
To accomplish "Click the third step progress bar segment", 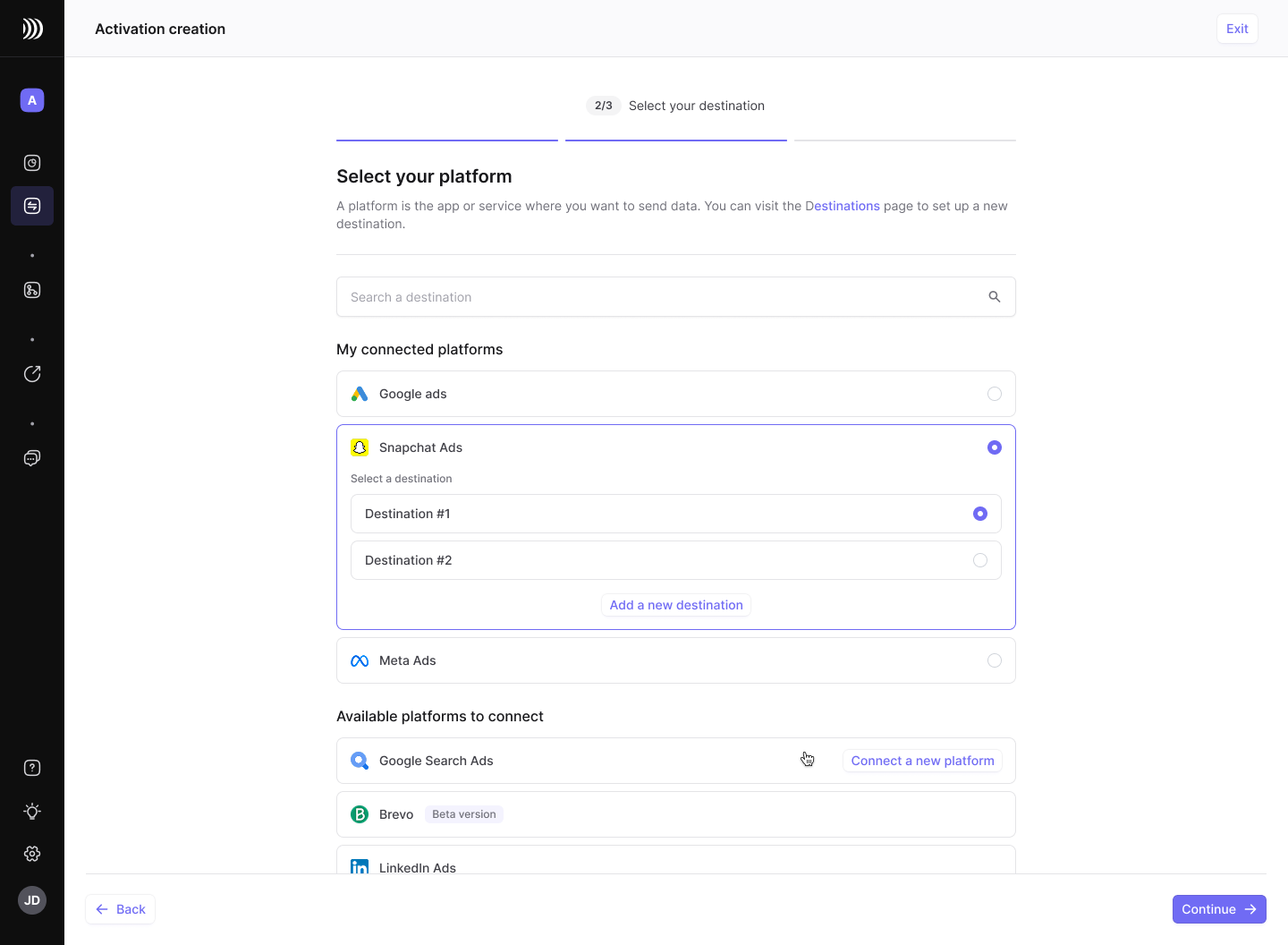I will pos(904,140).
